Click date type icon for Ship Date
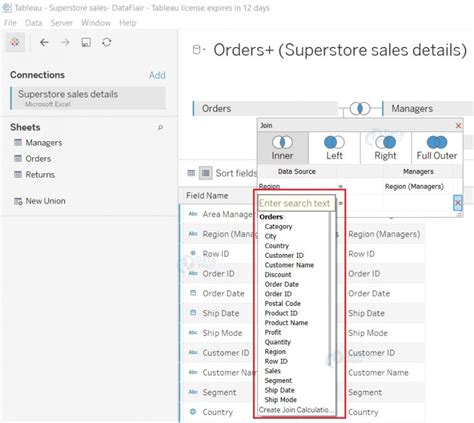Viewport: 474px width, 423px height. pyautogui.click(x=193, y=313)
